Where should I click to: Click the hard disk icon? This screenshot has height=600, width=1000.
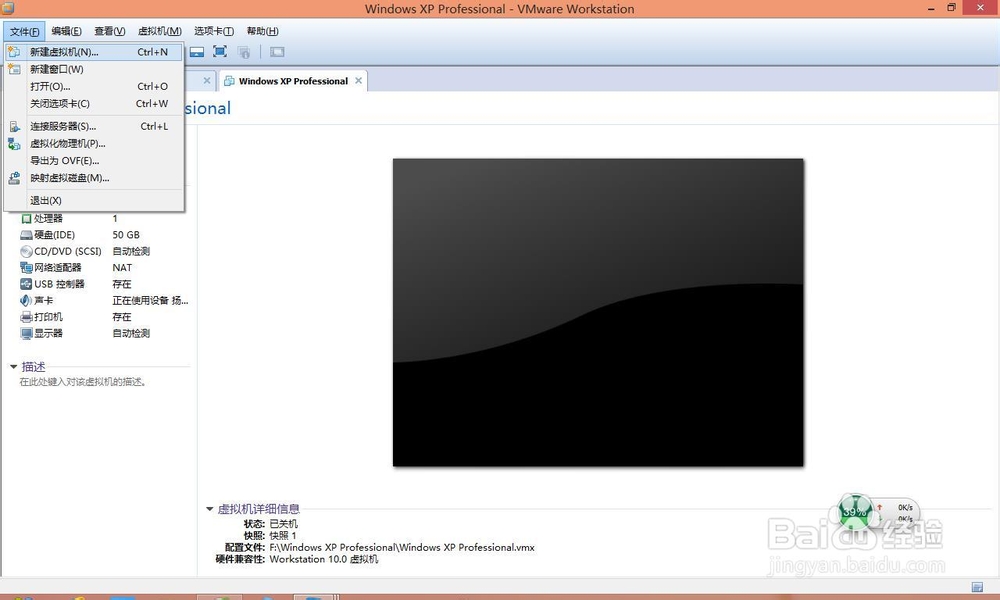pos(26,235)
